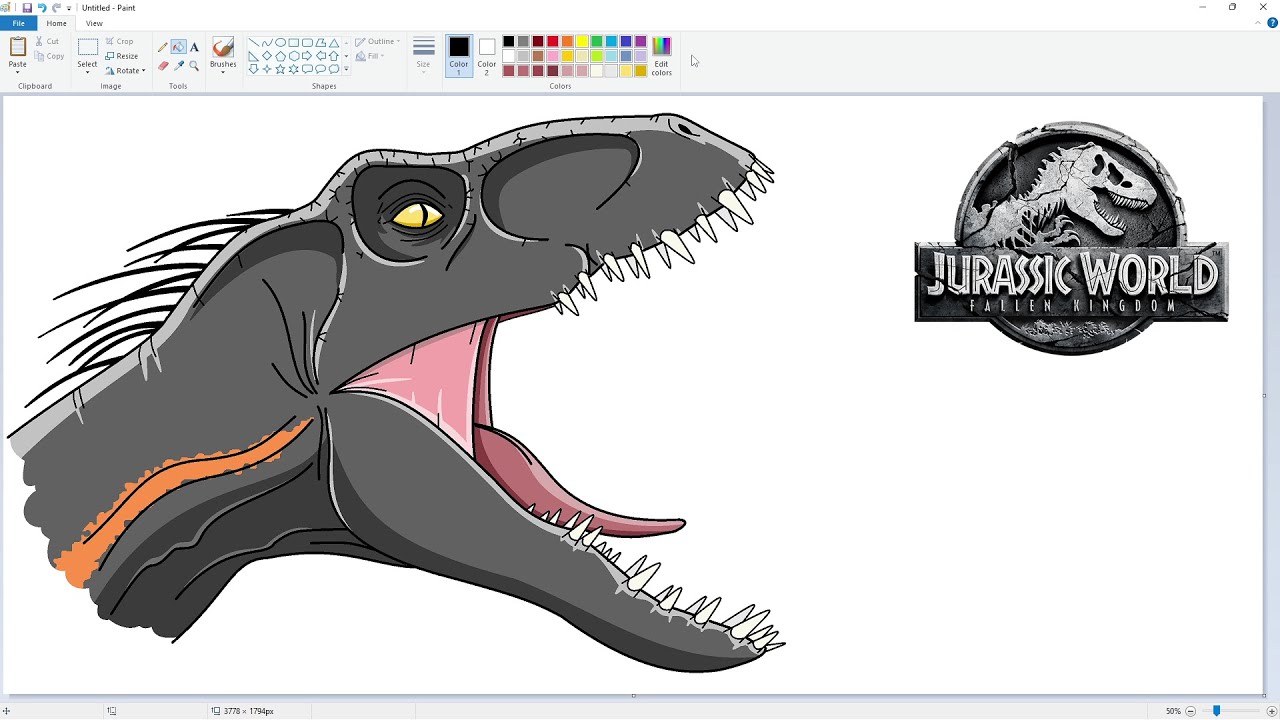Choose the Rectangle shape
Image resolution: width=1280 pixels, height=720 pixels.
294,43
